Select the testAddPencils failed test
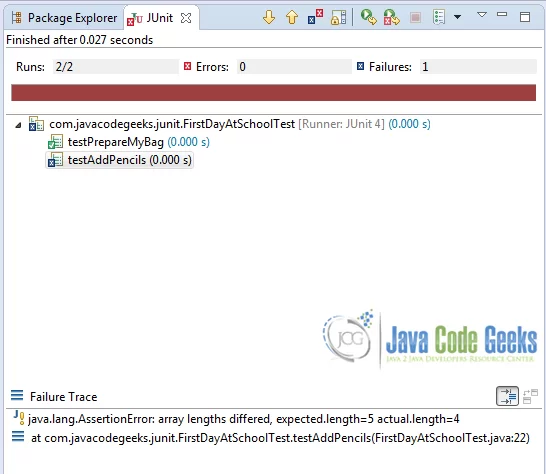 click(120, 160)
